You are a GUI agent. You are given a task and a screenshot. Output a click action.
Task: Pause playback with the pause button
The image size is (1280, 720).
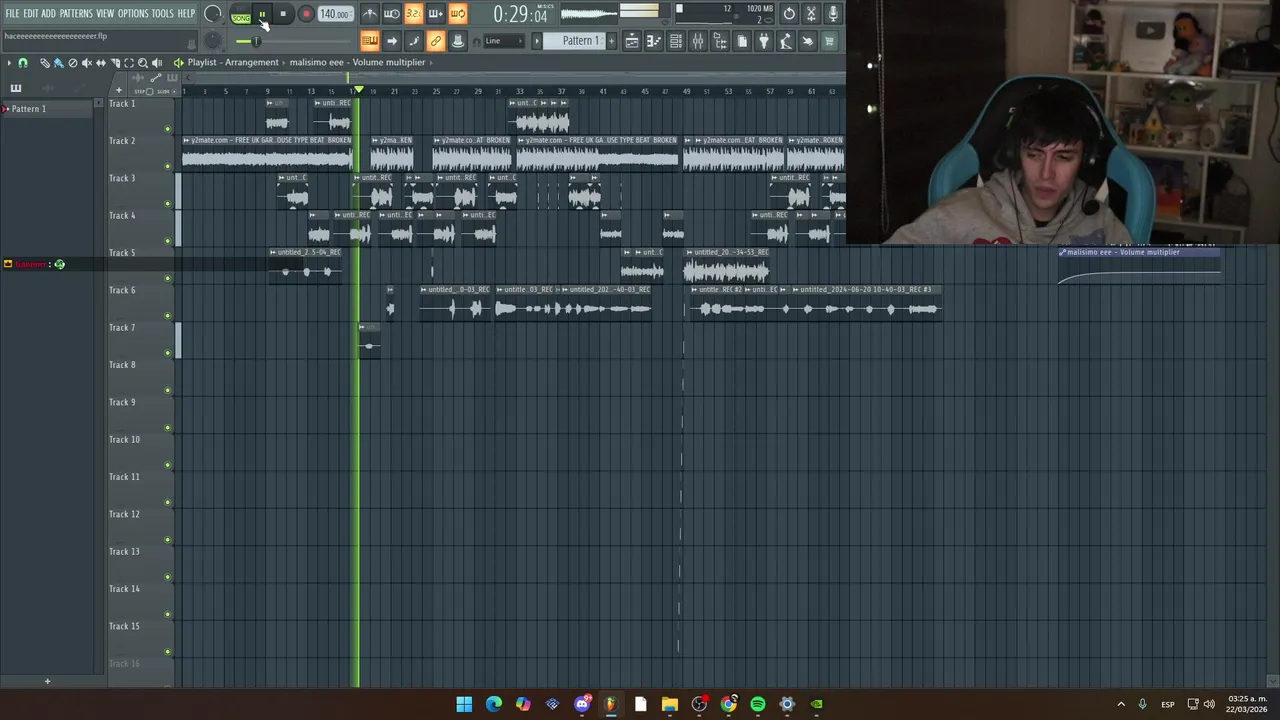(x=262, y=14)
